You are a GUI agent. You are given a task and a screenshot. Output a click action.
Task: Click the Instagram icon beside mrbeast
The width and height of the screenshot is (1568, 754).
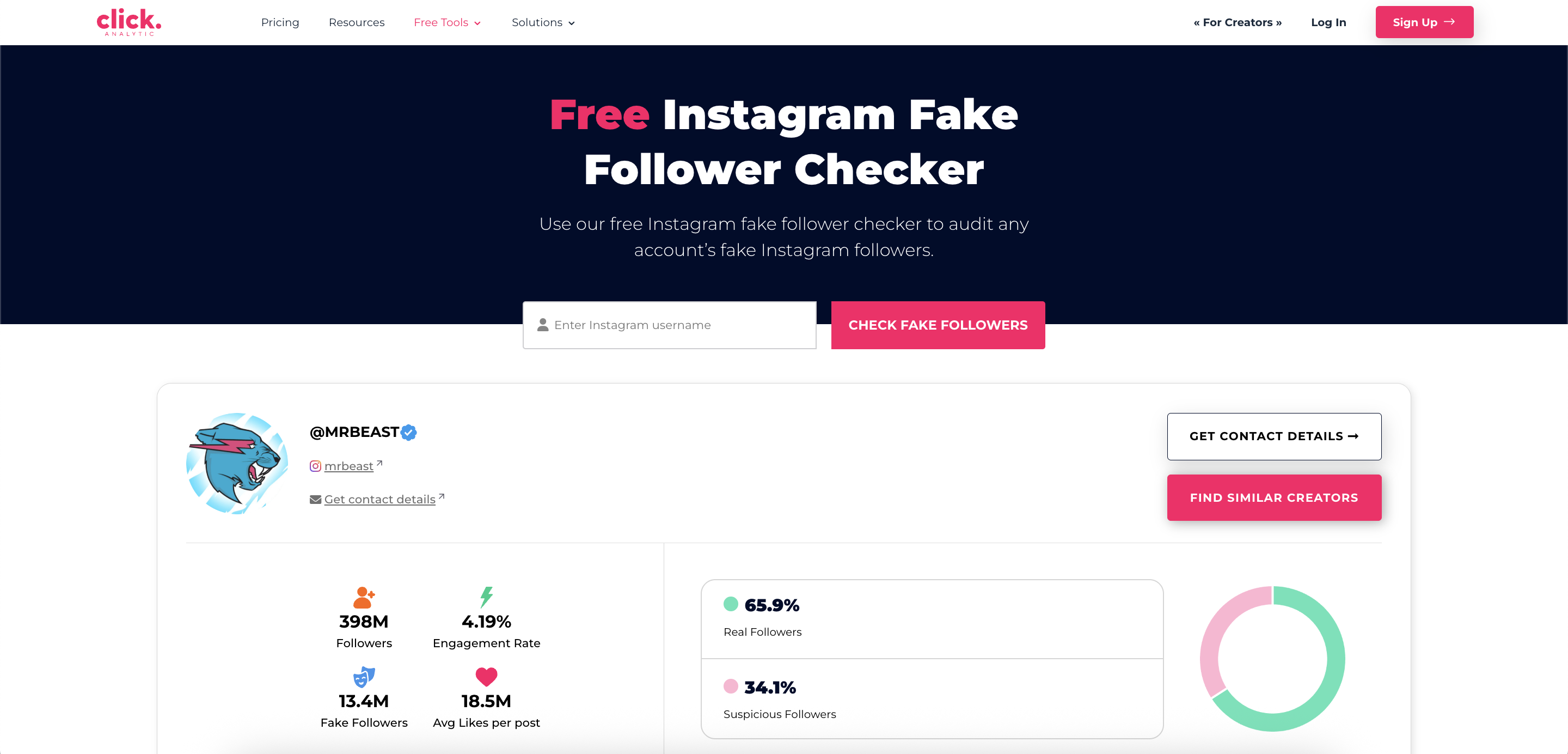click(315, 466)
